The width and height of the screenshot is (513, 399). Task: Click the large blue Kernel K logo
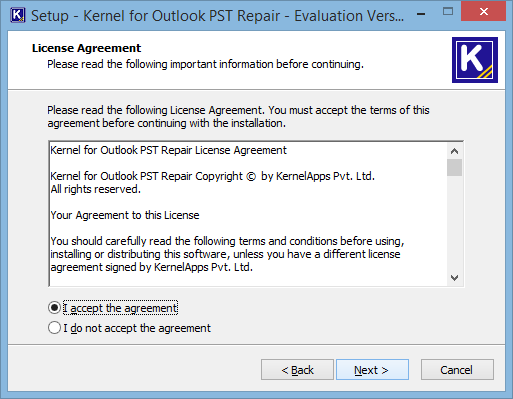pyautogui.click(x=475, y=60)
